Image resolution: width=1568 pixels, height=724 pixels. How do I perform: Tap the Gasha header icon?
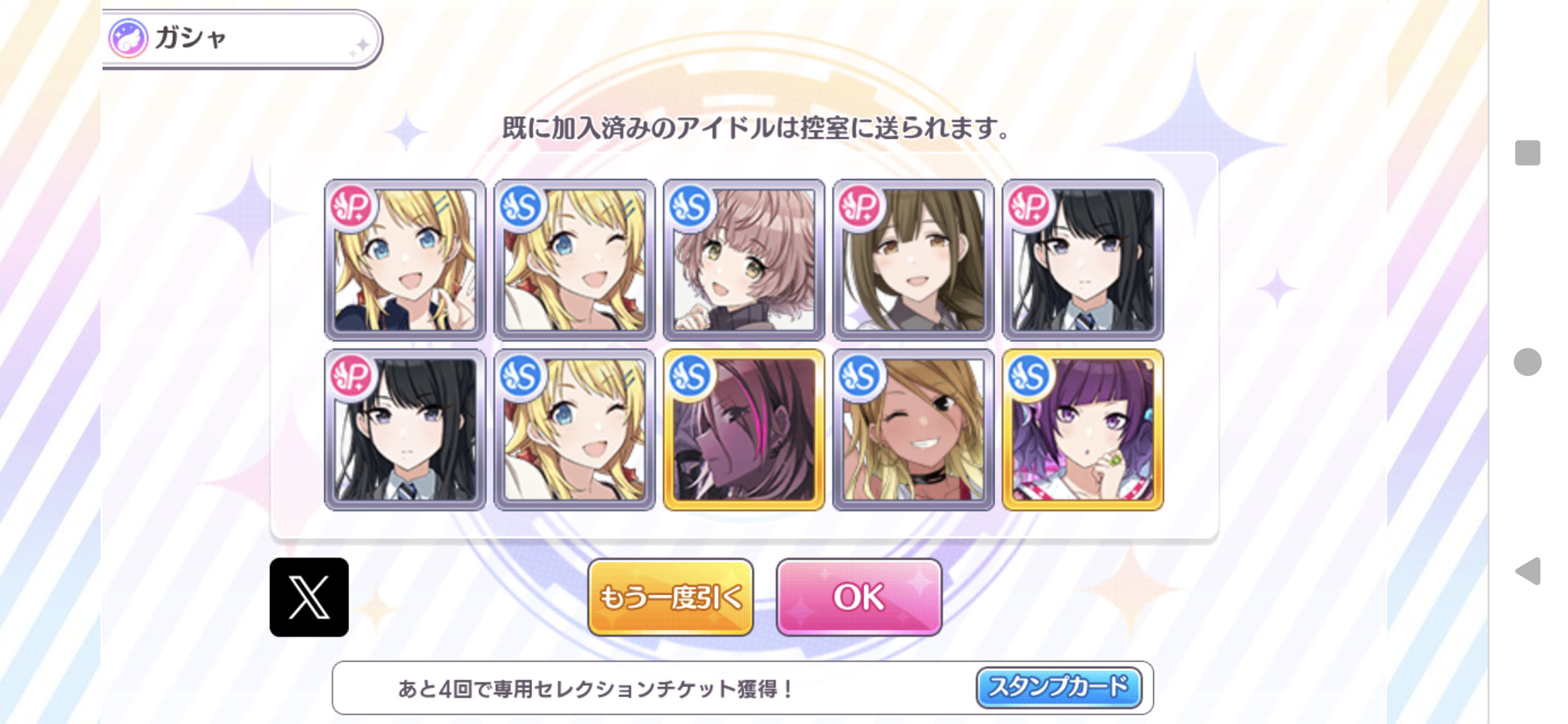pos(128,38)
